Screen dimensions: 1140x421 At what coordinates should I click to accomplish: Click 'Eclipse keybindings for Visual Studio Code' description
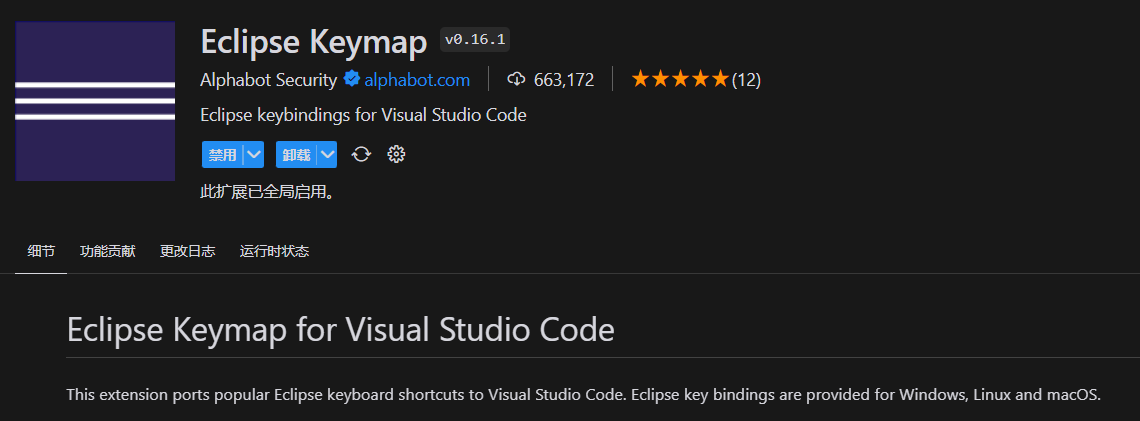pyautogui.click(x=363, y=116)
